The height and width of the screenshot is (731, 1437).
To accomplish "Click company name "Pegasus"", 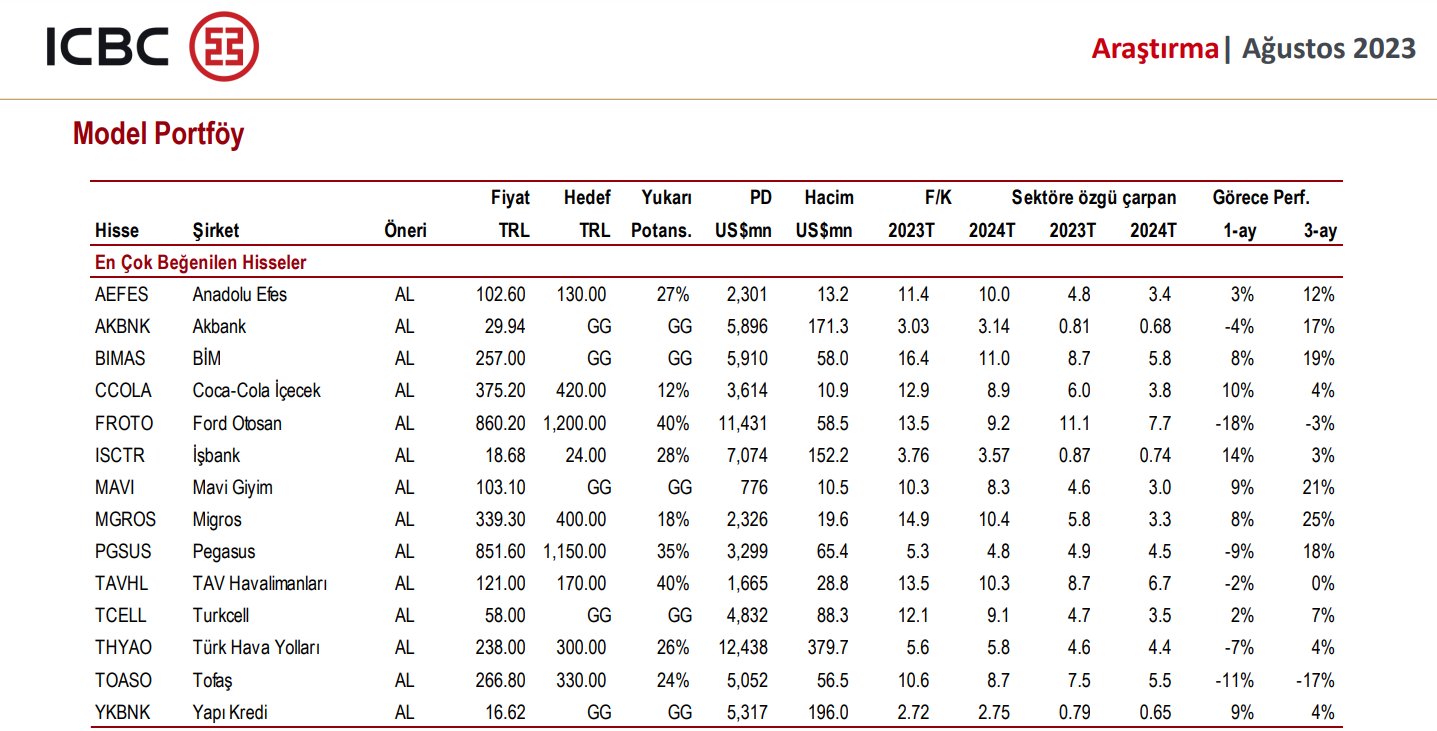I will pos(224,551).
